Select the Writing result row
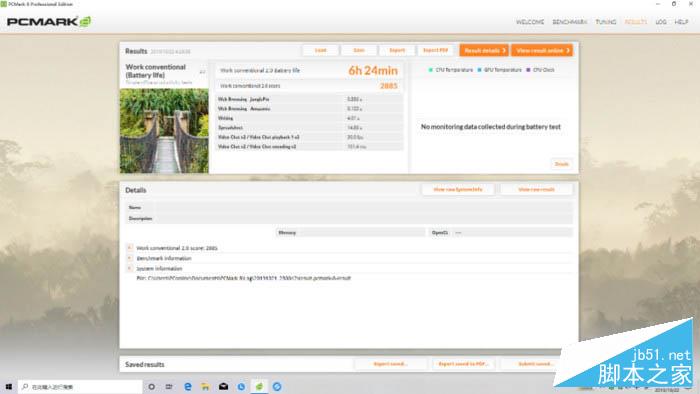This screenshot has height=394, width=700. tap(309, 118)
